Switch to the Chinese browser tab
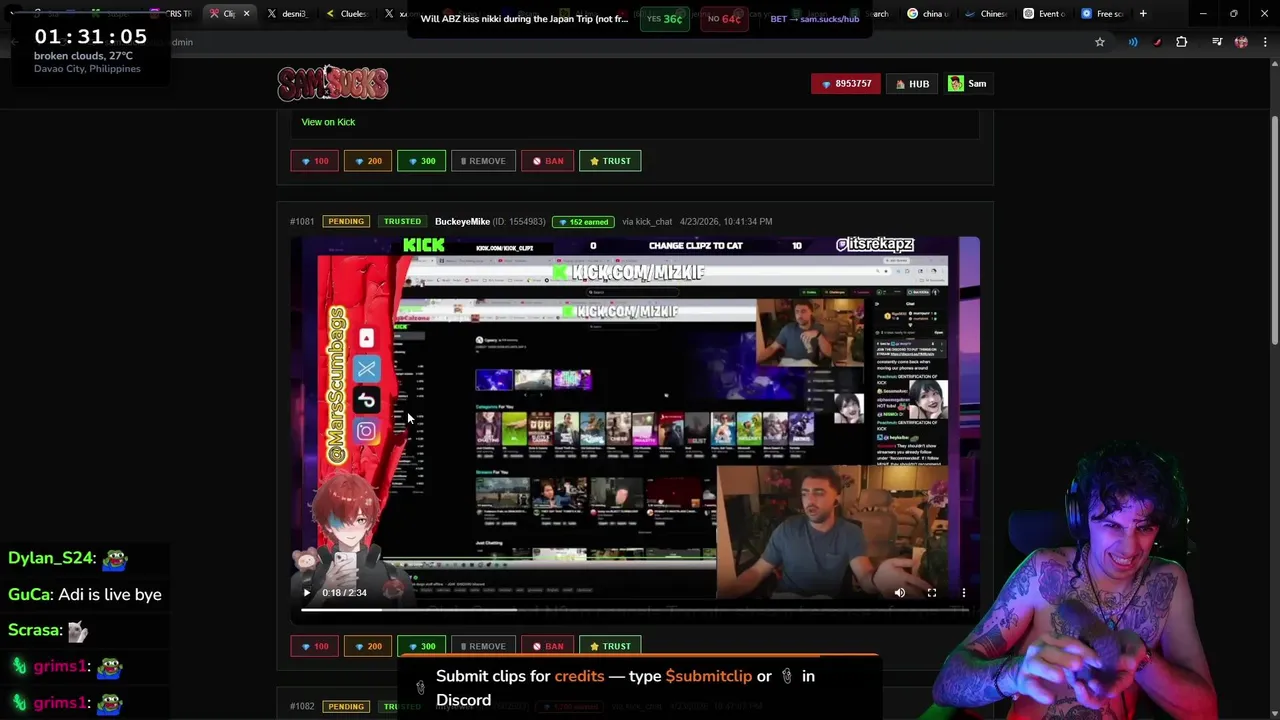Screen dimensions: 1280x720 click(x=986, y=14)
